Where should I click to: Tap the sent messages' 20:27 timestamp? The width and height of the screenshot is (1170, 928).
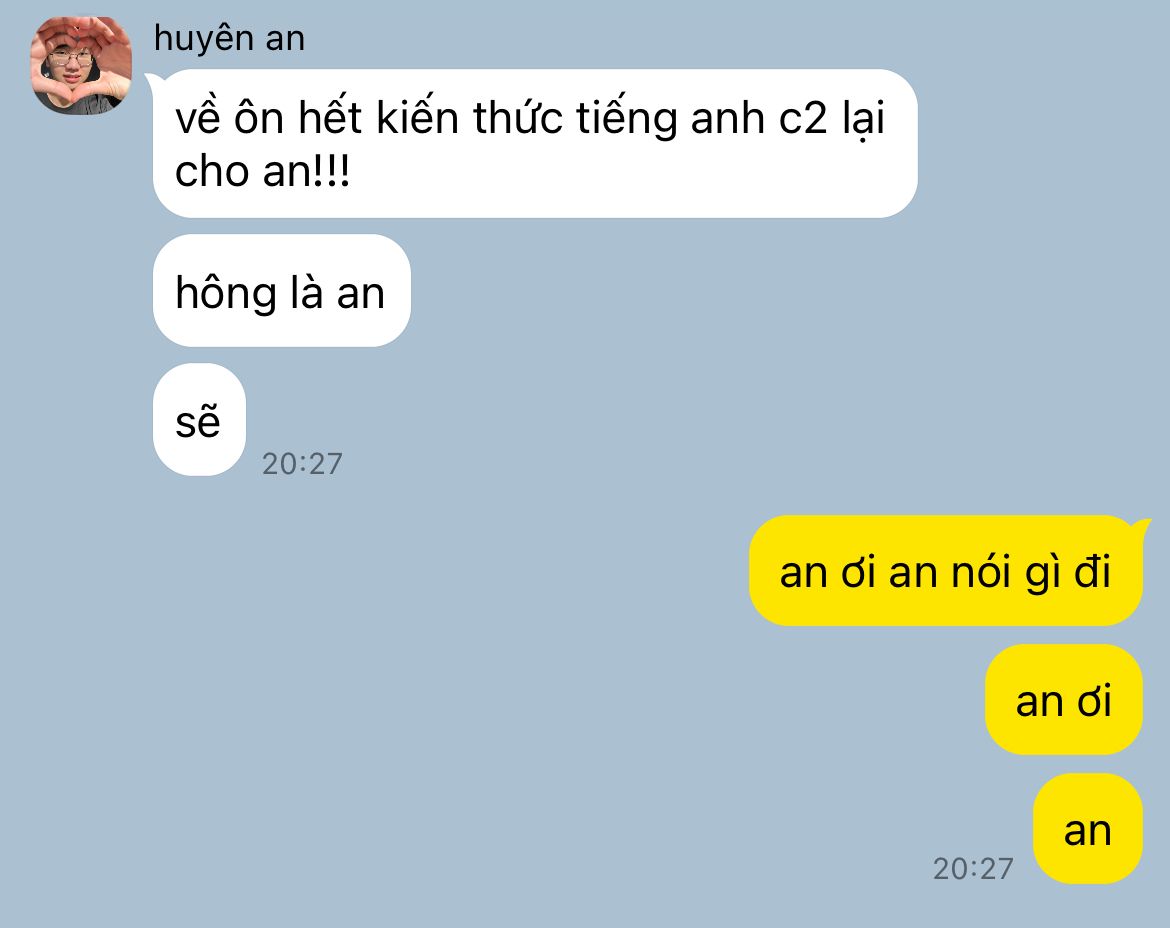(x=973, y=868)
